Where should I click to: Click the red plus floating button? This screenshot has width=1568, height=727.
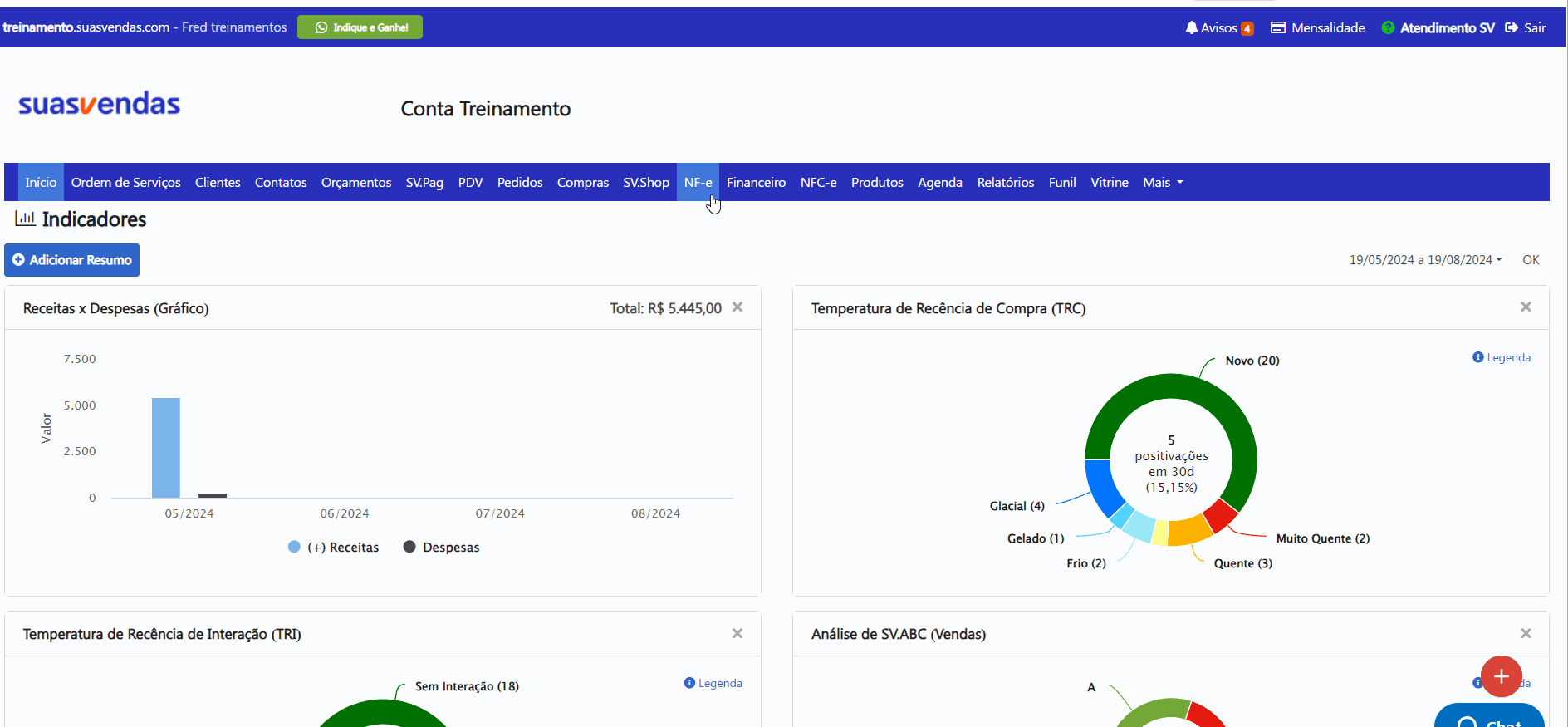1502,676
